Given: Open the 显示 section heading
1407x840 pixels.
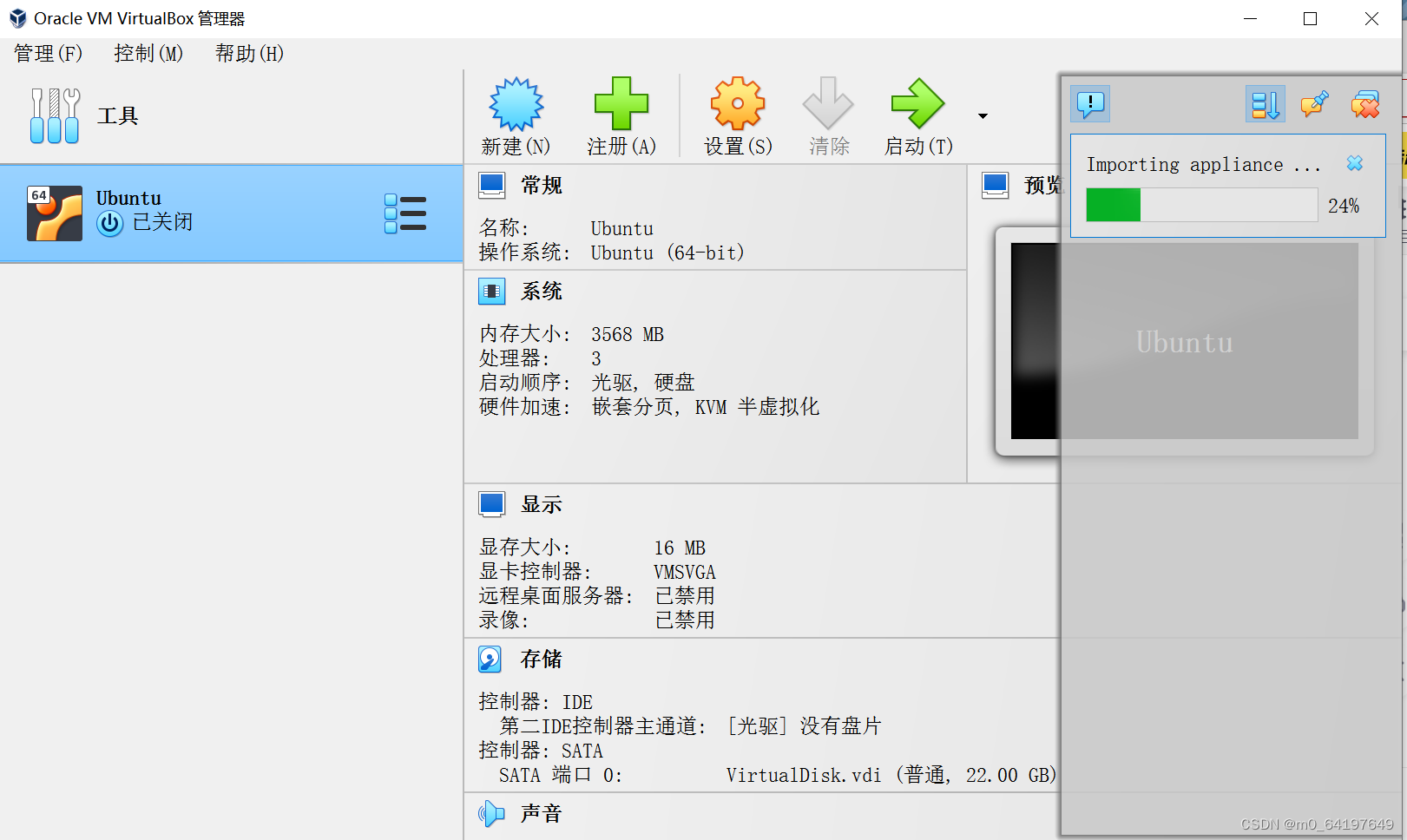Looking at the screenshot, I should [x=542, y=505].
